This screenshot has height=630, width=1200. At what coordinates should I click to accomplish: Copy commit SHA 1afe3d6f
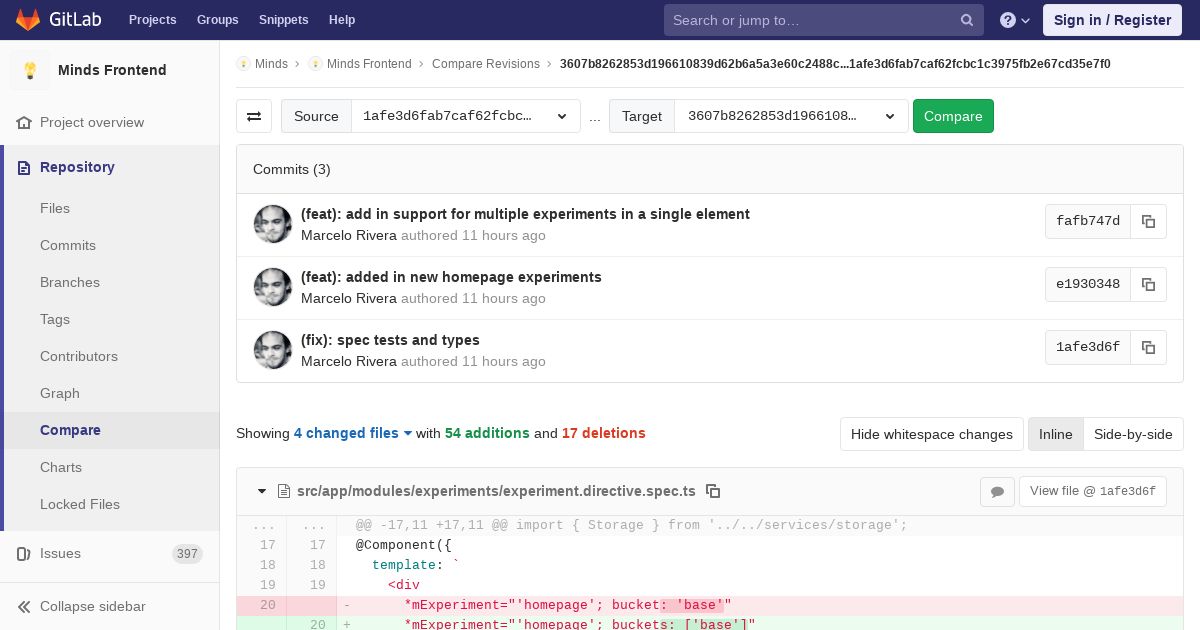click(x=1148, y=347)
